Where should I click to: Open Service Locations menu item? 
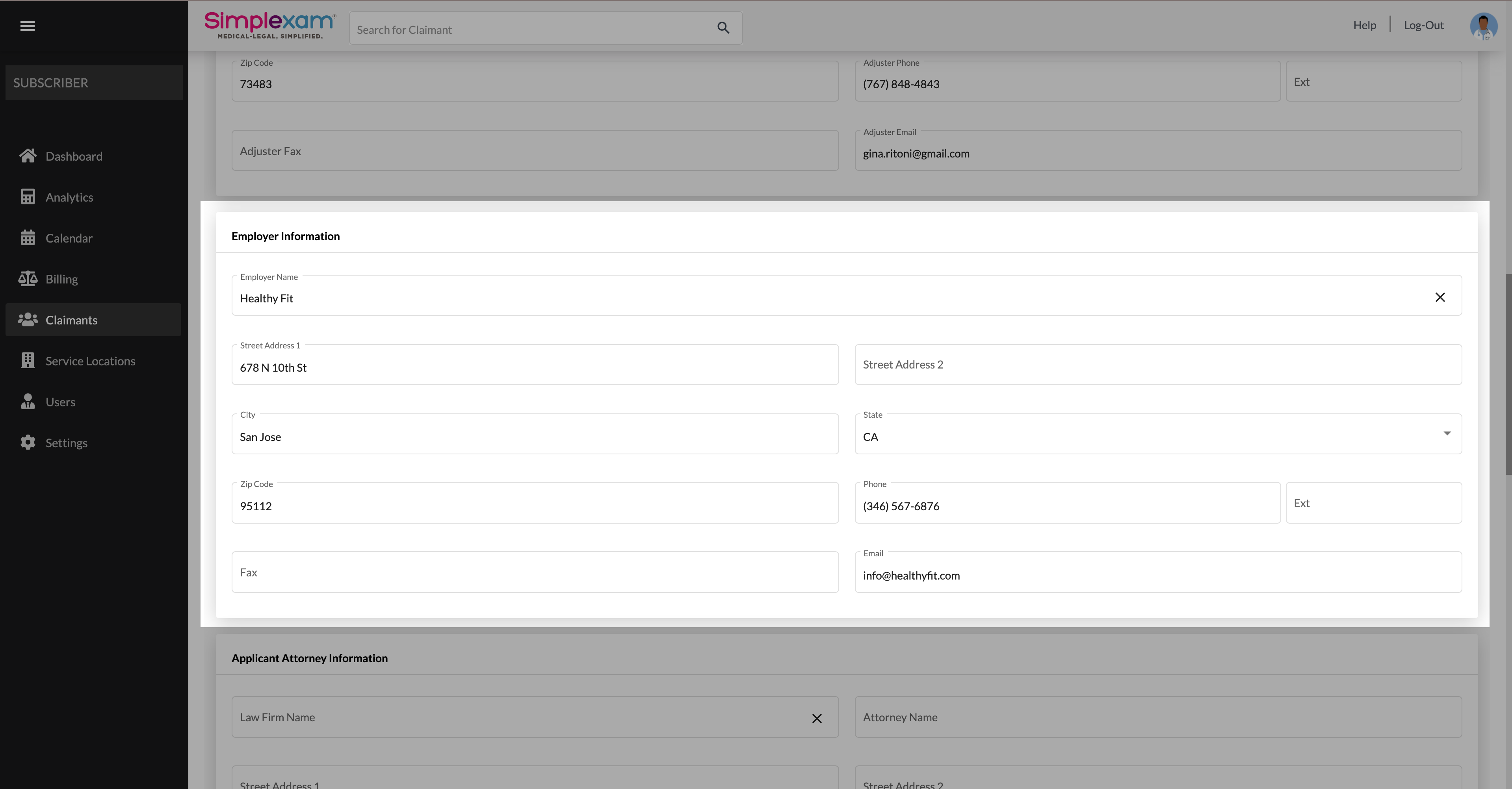90,361
